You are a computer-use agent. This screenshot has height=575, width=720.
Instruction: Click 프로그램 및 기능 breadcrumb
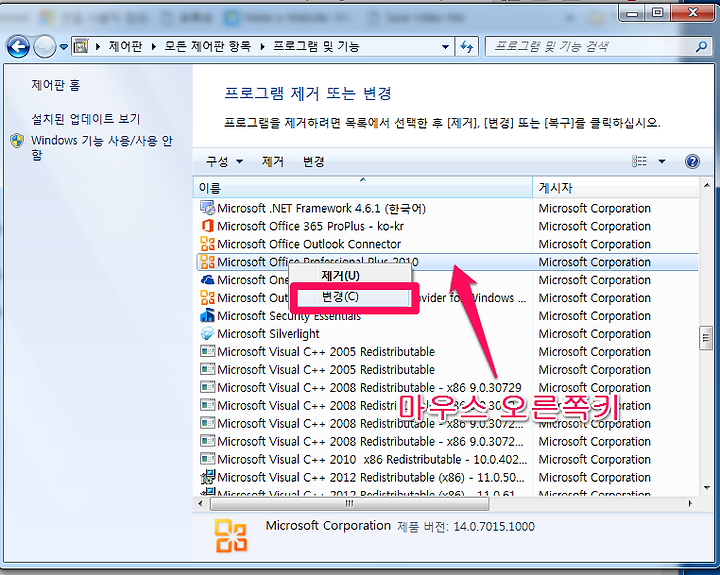pos(316,46)
